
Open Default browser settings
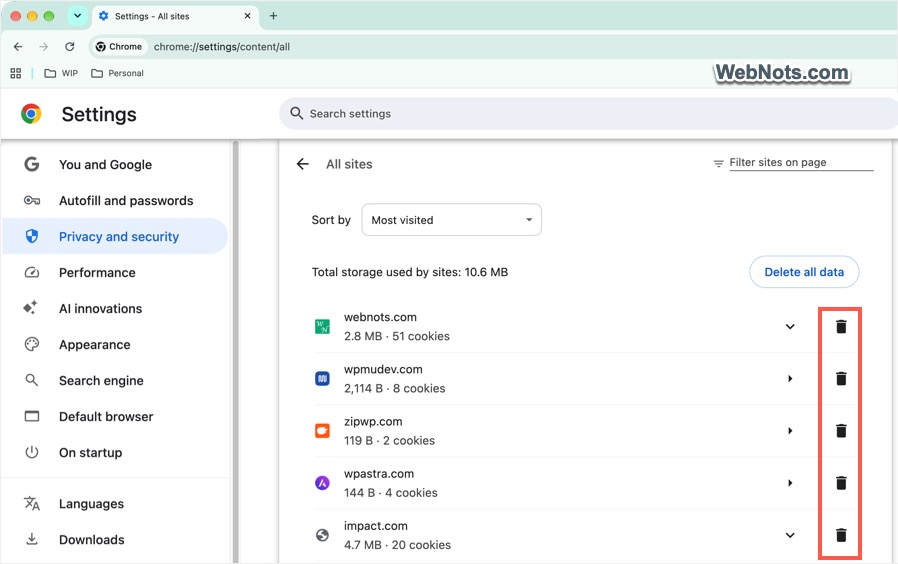[x=106, y=417]
